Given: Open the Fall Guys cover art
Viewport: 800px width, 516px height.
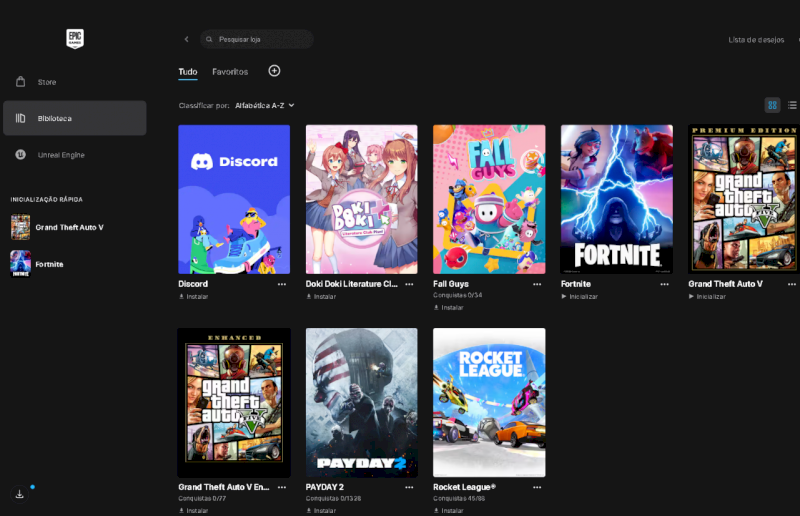Looking at the screenshot, I should (x=489, y=200).
